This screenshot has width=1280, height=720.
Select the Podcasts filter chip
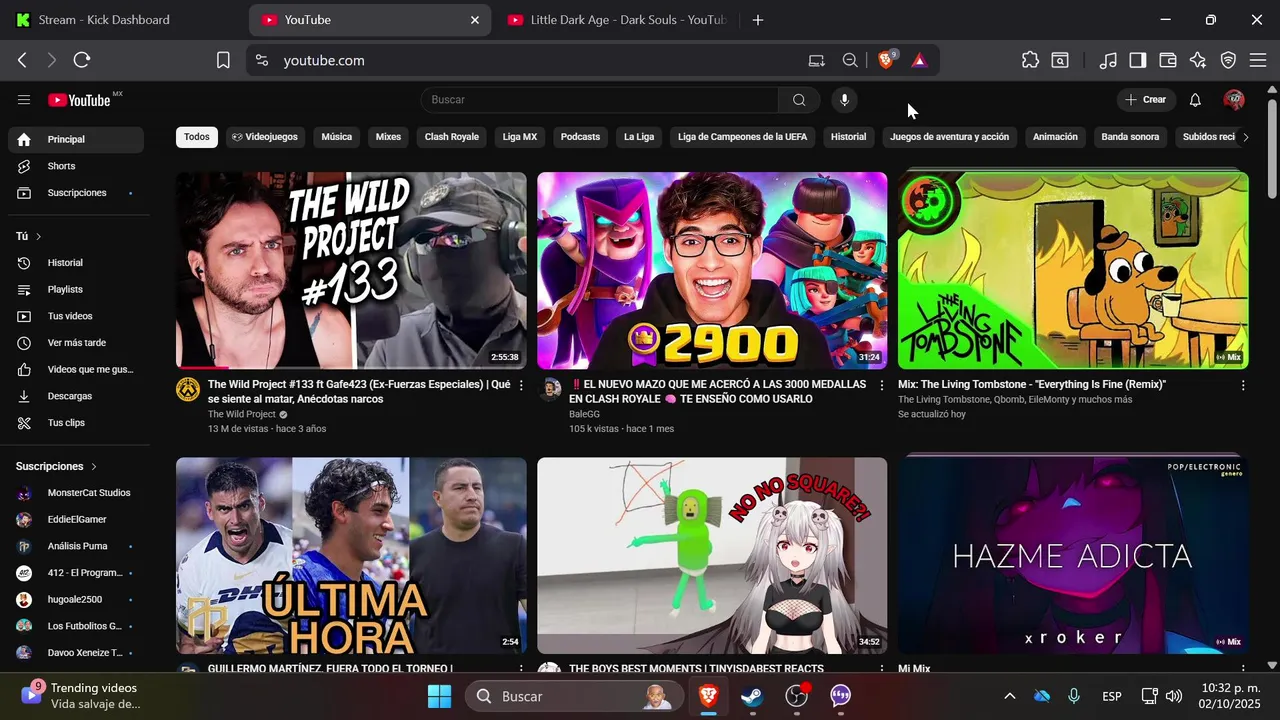[580, 137]
